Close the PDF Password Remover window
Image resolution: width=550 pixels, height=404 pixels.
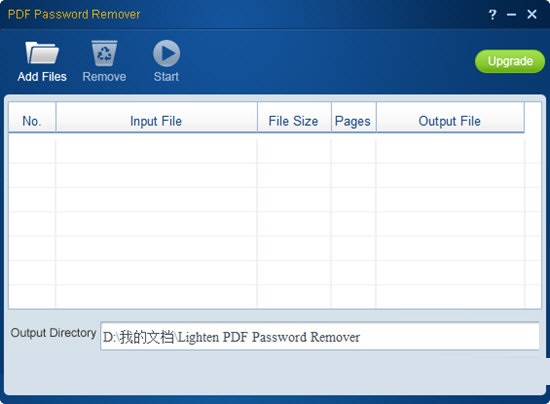tap(532, 14)
